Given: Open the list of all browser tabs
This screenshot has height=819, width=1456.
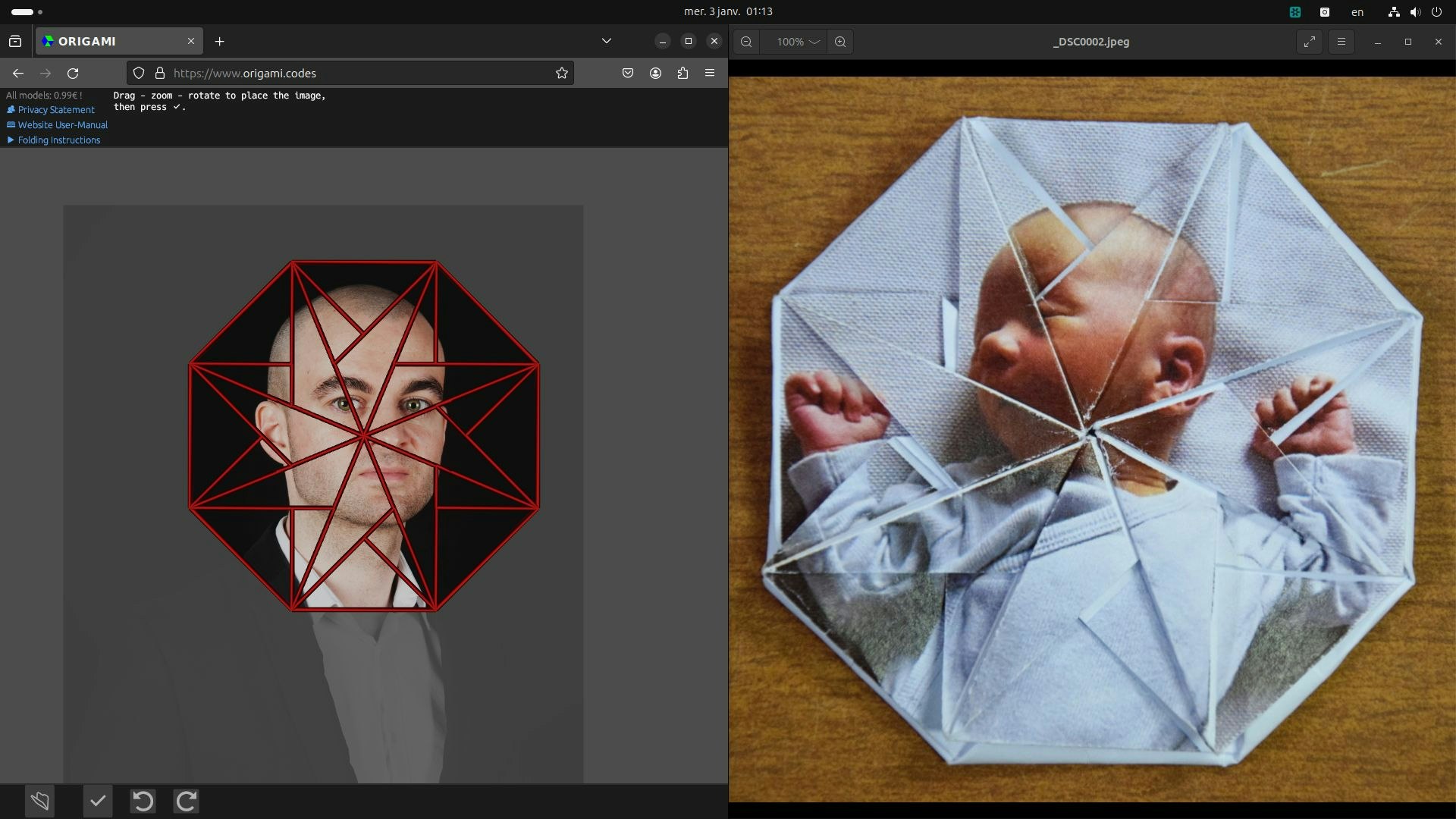Looking at the screenshot, I should 606,41.
